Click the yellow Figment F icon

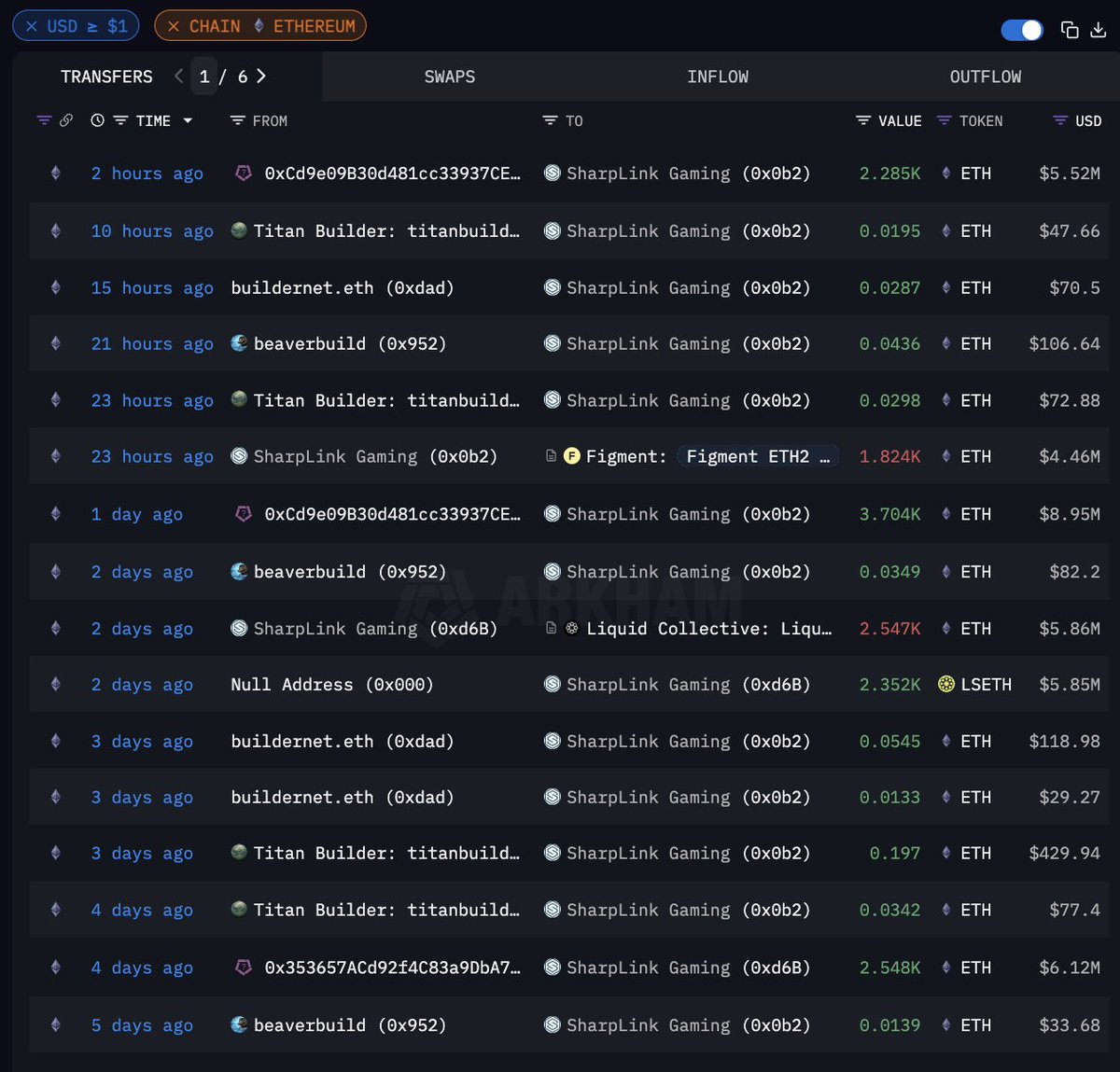[x=572, y=456]
